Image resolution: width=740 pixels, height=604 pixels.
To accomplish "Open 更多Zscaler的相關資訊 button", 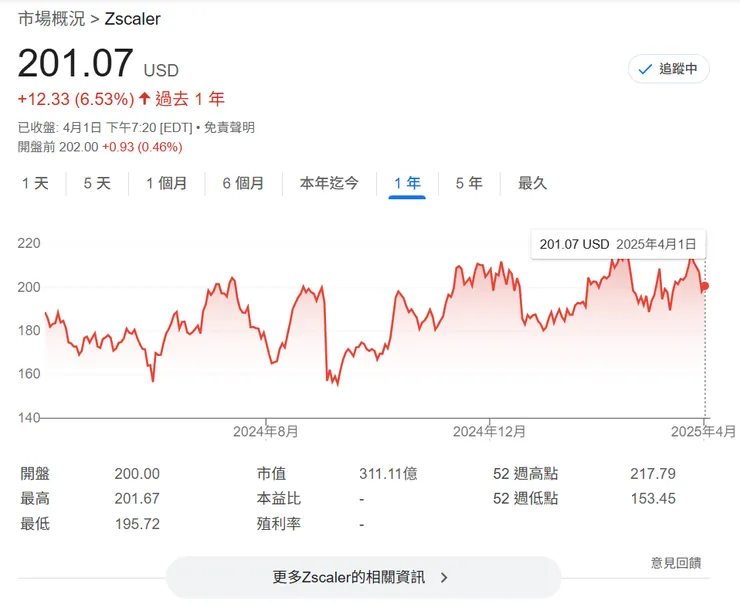I will (x=363, y=577).
